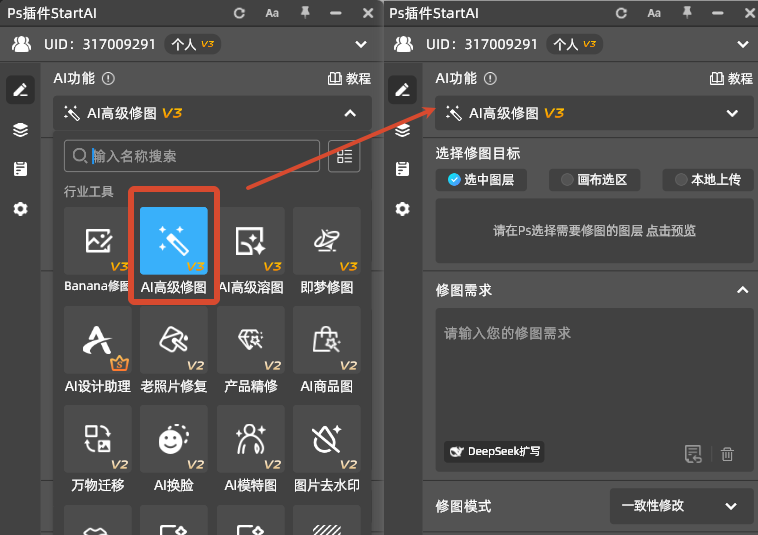
Task: Expand account dropdown chevron in left panel
Action: (x=361, y=44)
